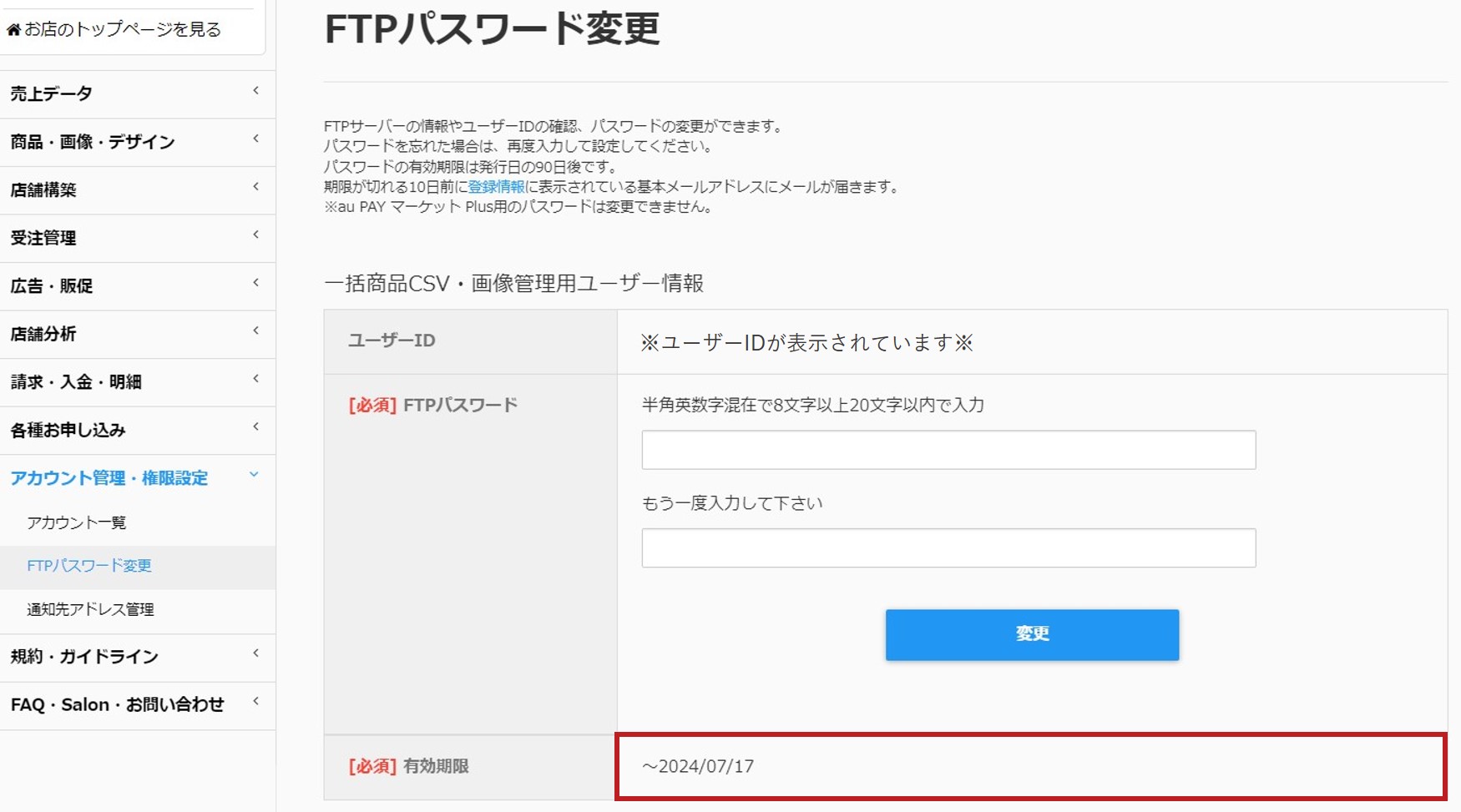Expand the 商品・画像・デザイン chevron
Image resolution: width=1461 pixels, height=812 pixels.
pos(255,139)
